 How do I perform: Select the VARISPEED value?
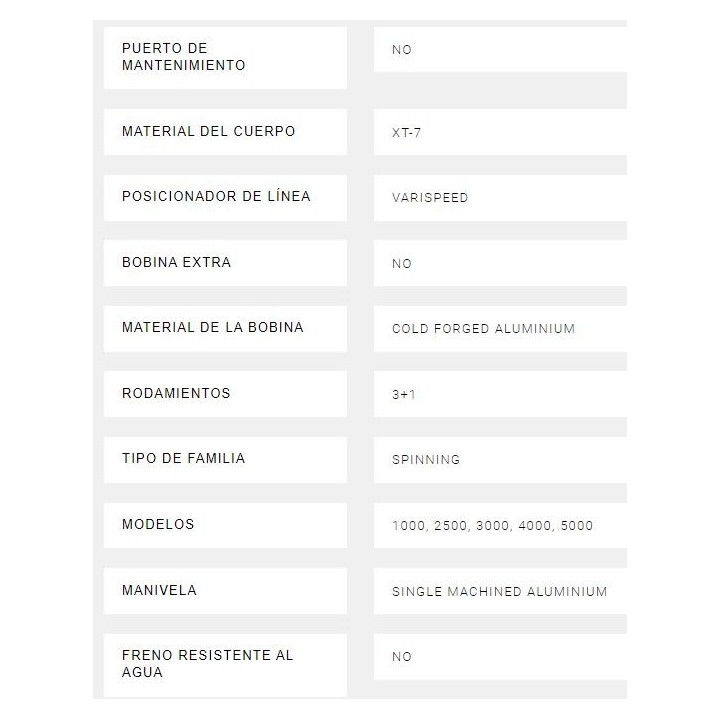pyautogui.click(x=430, y=197)
